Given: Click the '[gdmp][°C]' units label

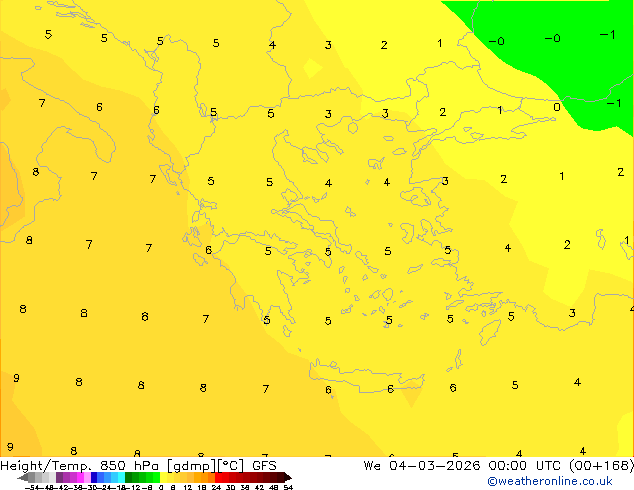Looking at the screenshot, I should [205, 466].
